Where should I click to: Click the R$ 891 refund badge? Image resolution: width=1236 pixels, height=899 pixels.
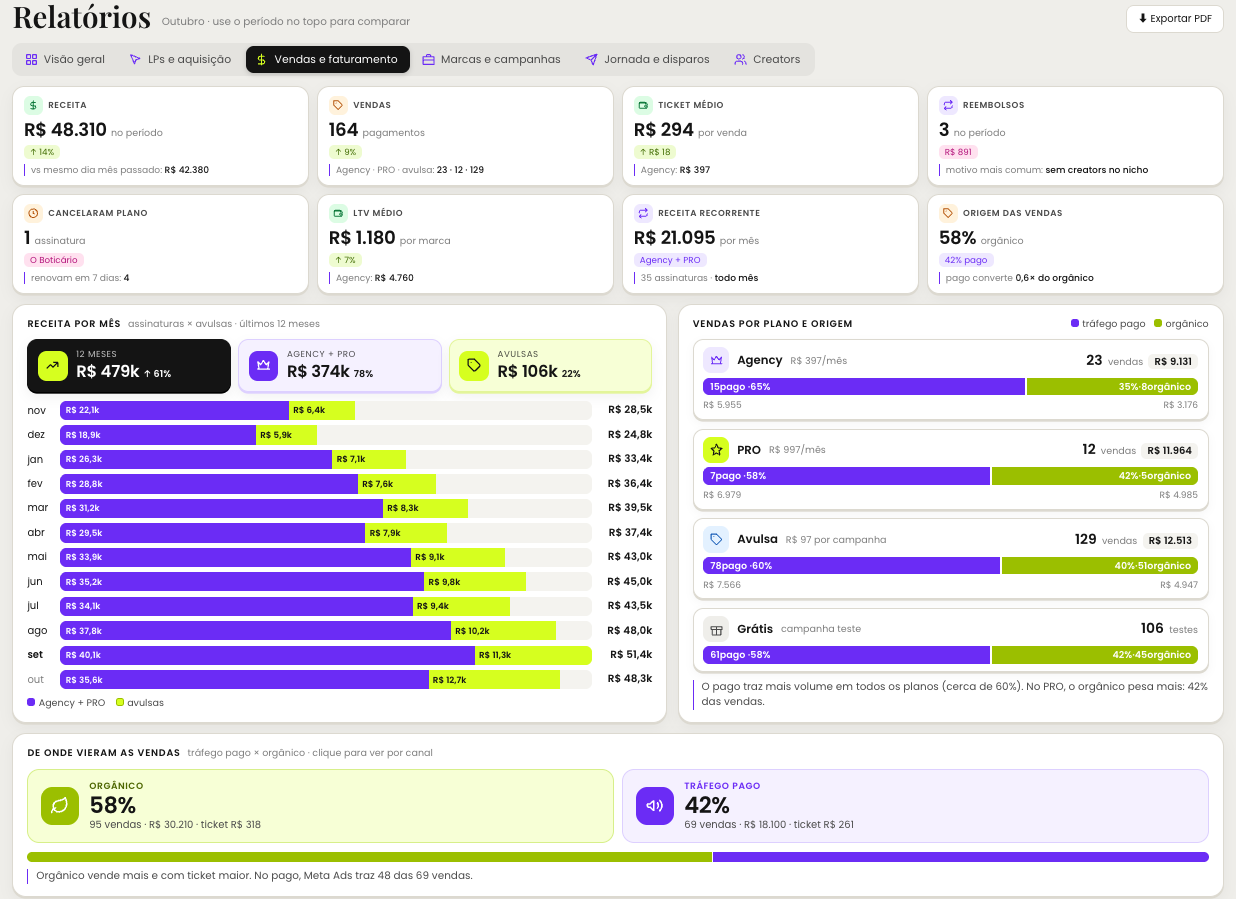tap(957, 152)
